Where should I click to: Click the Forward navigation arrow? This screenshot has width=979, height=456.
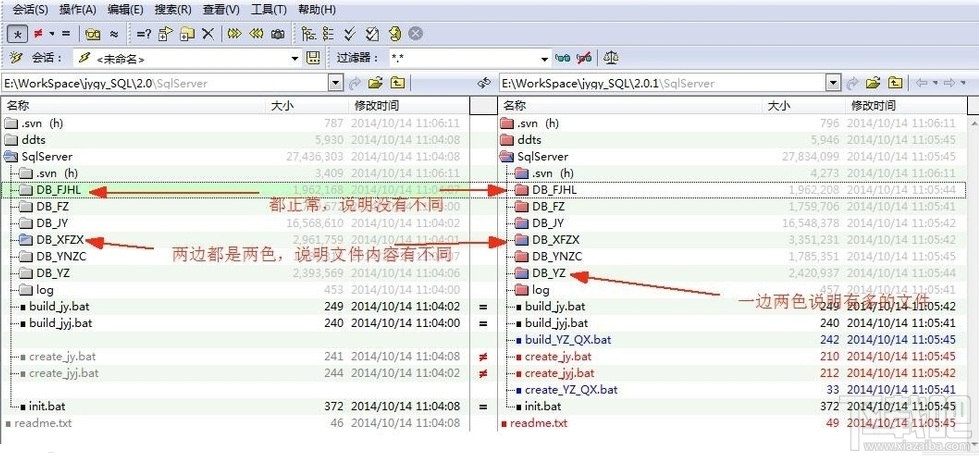(x=950, y=82)
